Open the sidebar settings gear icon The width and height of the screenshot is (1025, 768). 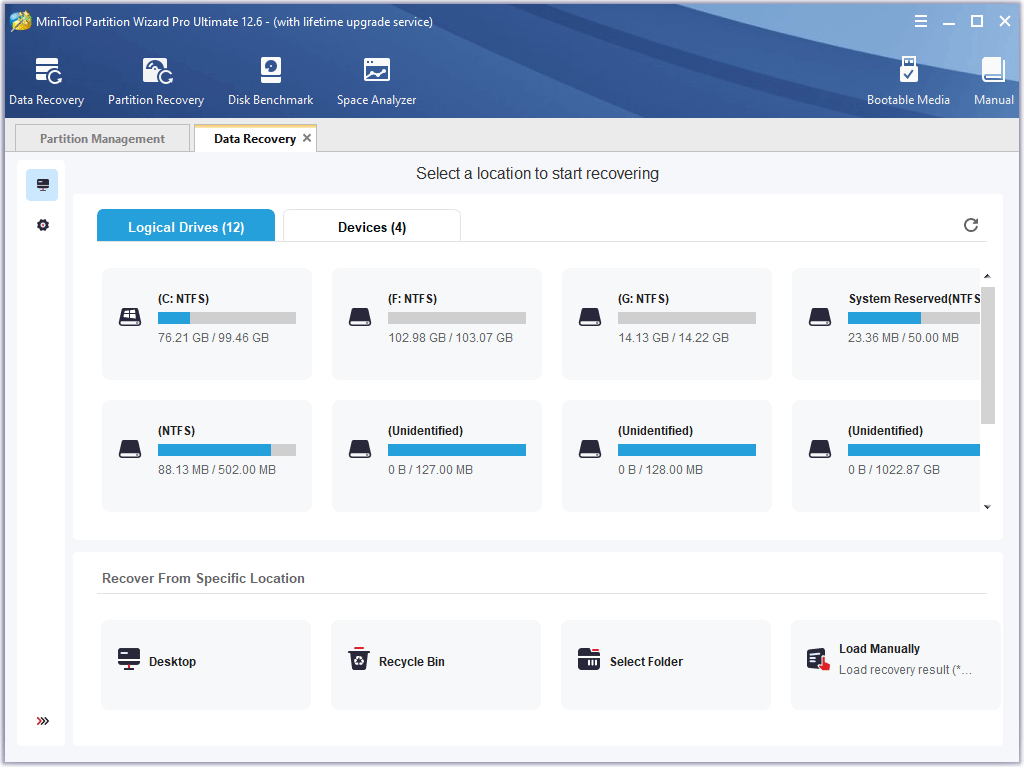click(x=42, y=225)
